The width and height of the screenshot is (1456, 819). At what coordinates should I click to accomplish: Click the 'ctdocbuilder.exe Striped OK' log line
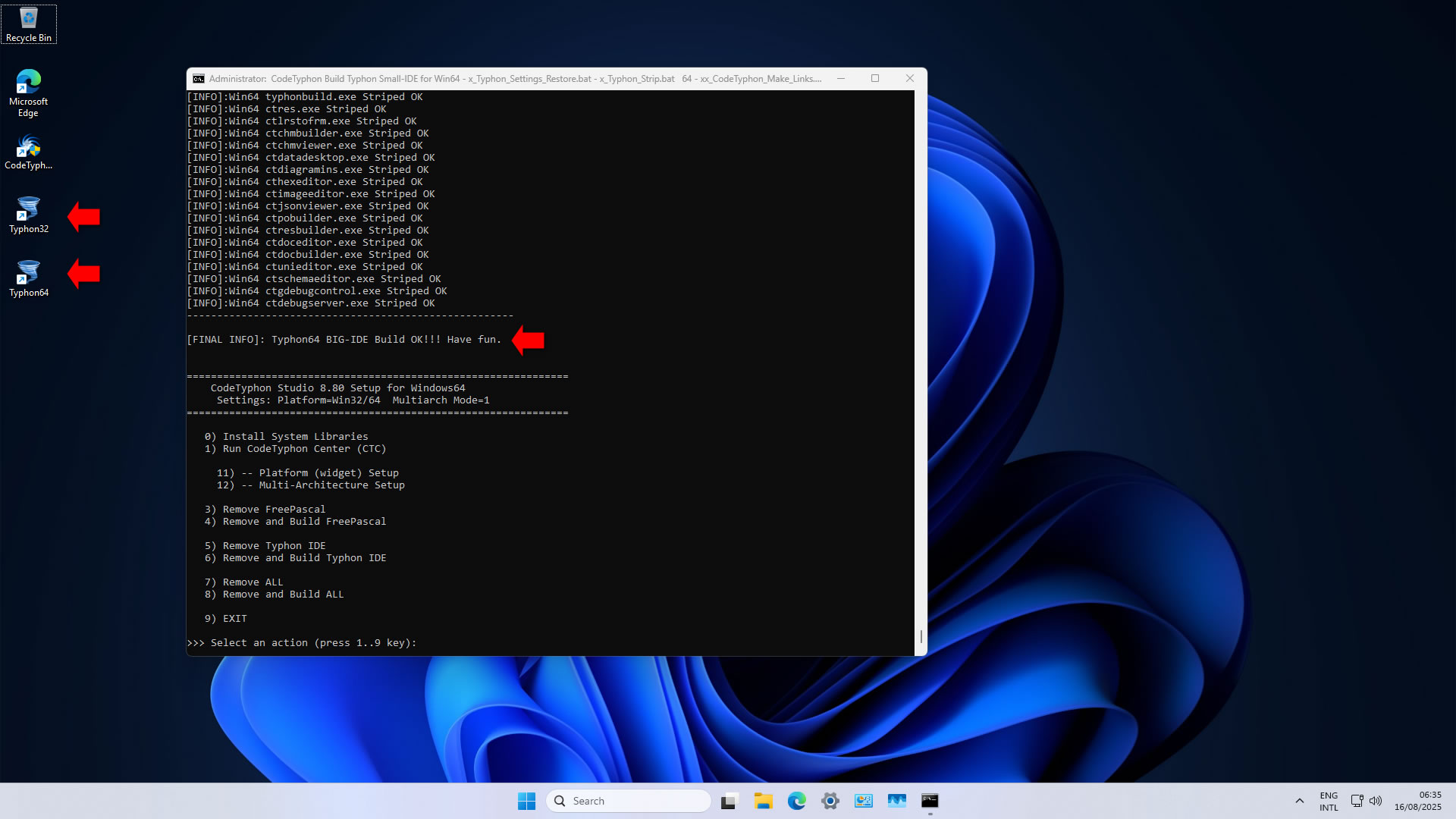[308, 255]
